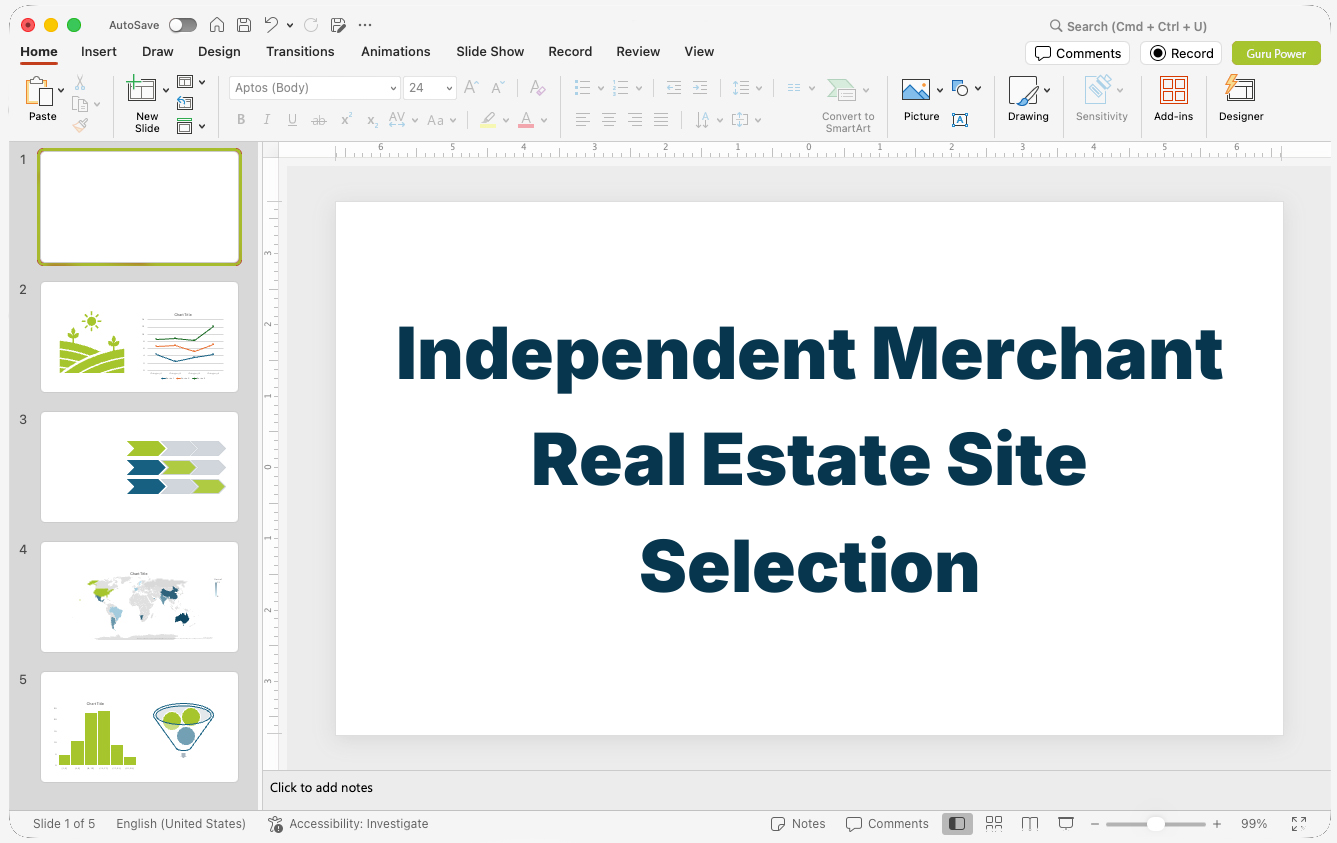The width and height of the screenshot is (1337, 843).
Task: Toggle the AutoSave switch
Action: (183, 25)
